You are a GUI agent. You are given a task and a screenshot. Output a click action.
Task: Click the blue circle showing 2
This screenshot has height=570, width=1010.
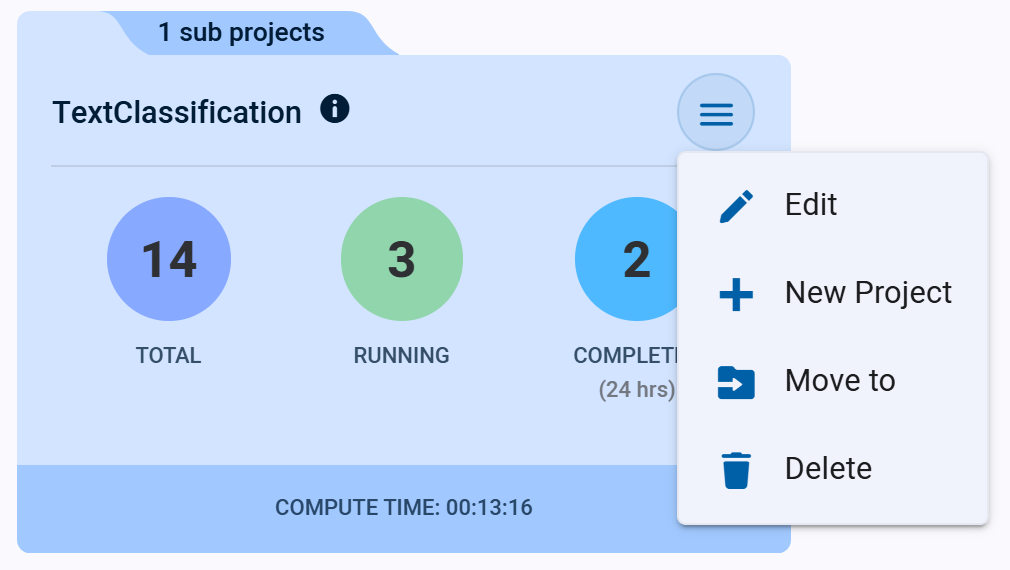point(627,259)
